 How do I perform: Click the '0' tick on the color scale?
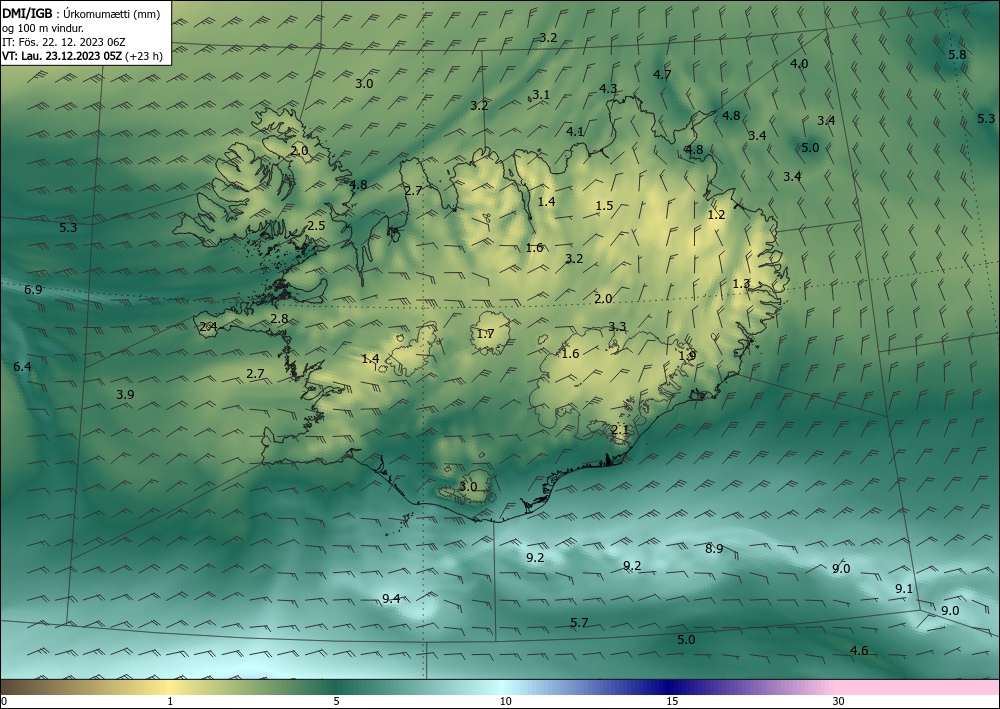point(4,702)
